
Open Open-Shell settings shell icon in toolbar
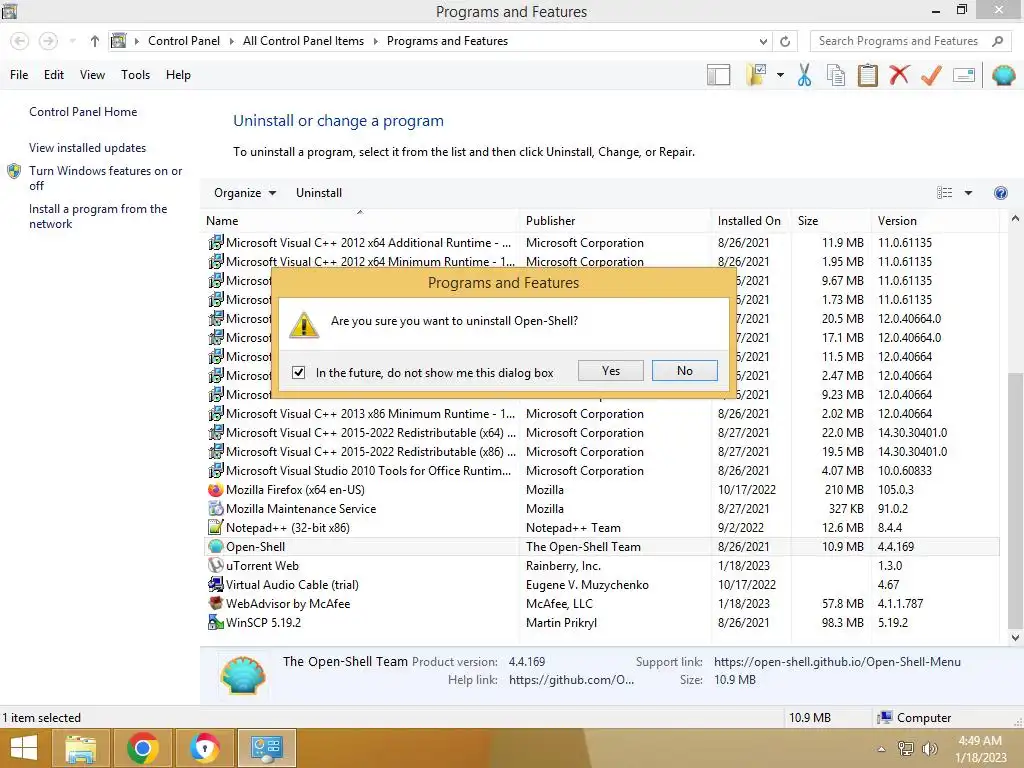coord(1003,75)
